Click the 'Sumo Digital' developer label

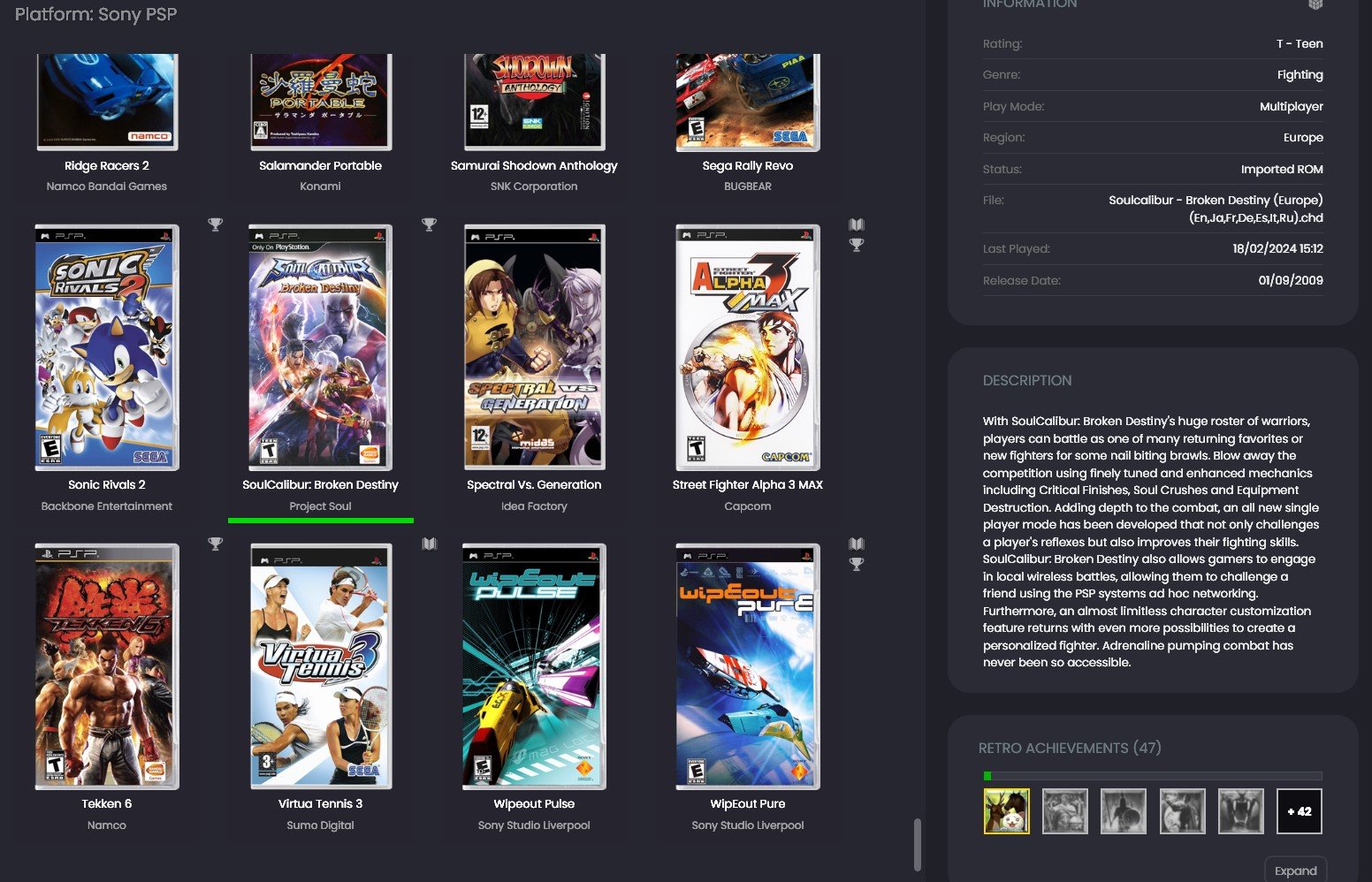320,825
